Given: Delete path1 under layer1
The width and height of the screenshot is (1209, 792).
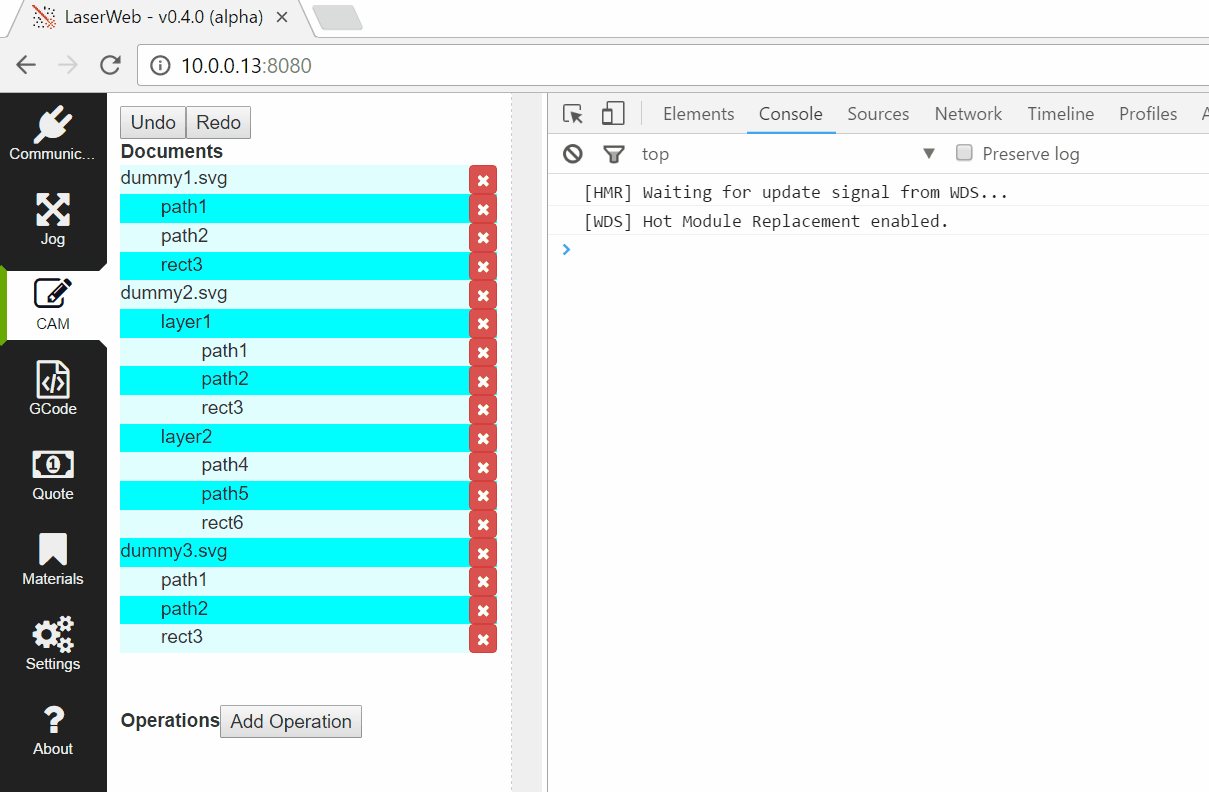Looking at the screenshot, I should coord(483,353).
